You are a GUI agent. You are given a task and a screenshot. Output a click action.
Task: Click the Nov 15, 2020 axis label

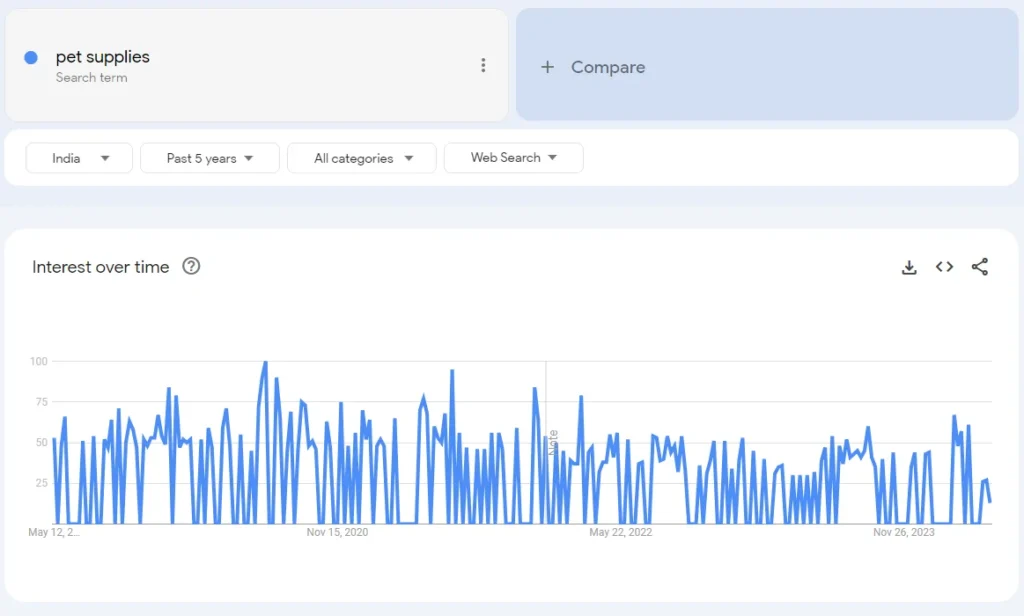(337, 532)
